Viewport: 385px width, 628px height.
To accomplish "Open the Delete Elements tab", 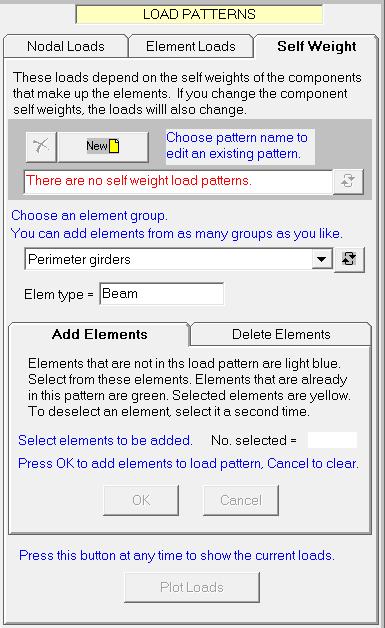I will [281, 334].
